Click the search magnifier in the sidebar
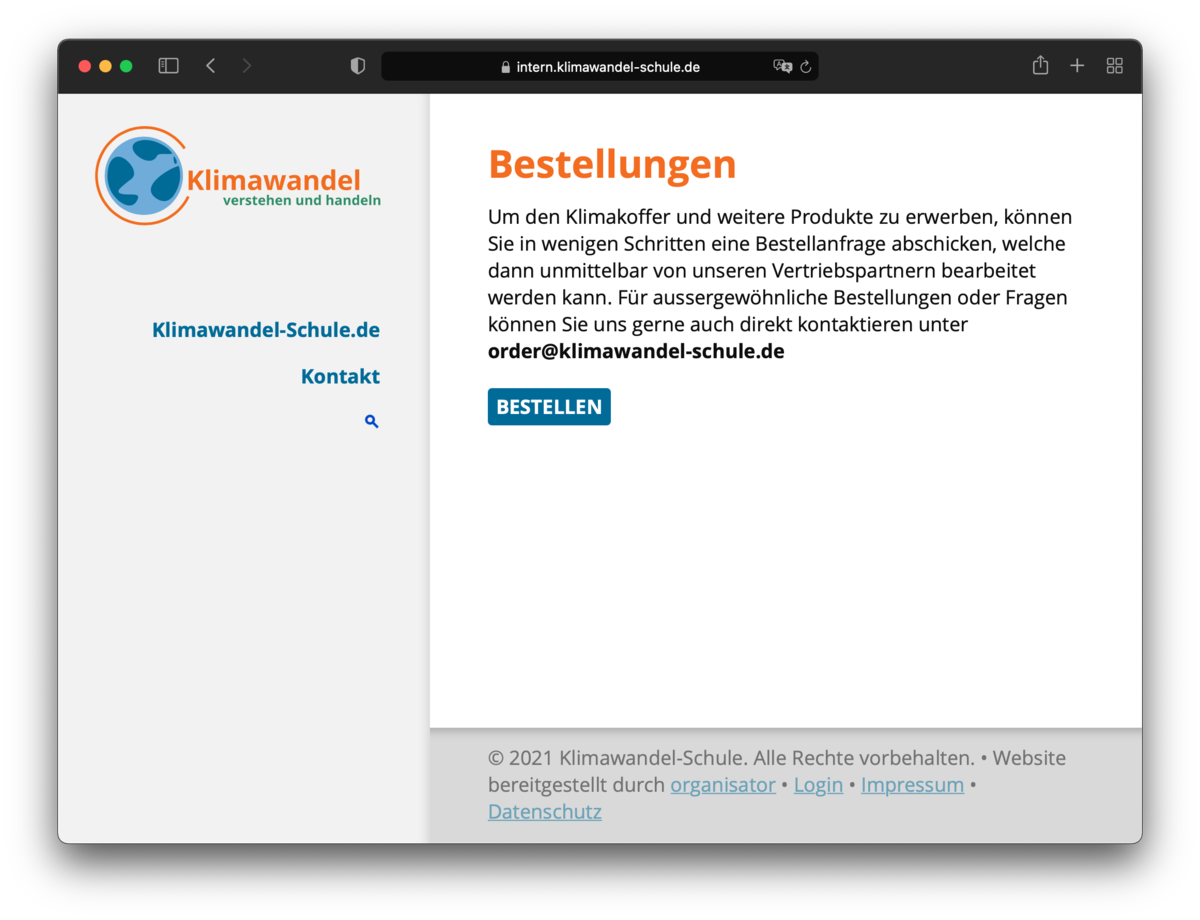This screenshot has height=920, width=1200. [x=372, y=422]
